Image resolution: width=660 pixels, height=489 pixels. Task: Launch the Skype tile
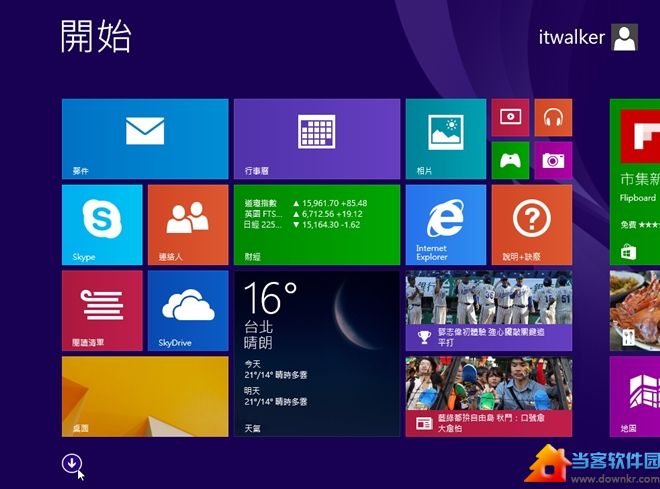point(102,225)
